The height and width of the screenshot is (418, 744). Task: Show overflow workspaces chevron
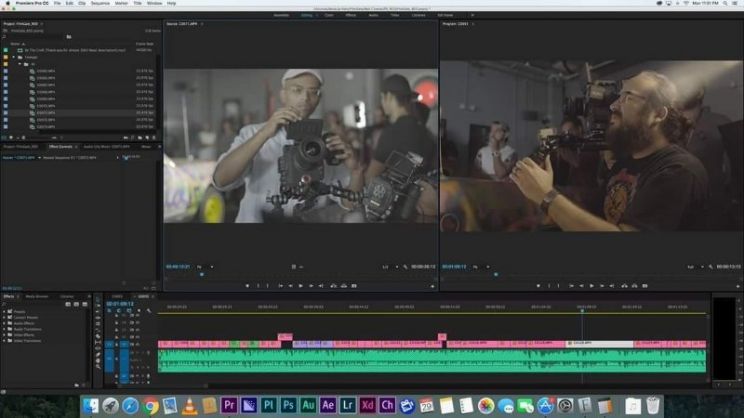(x=472, y=15)
